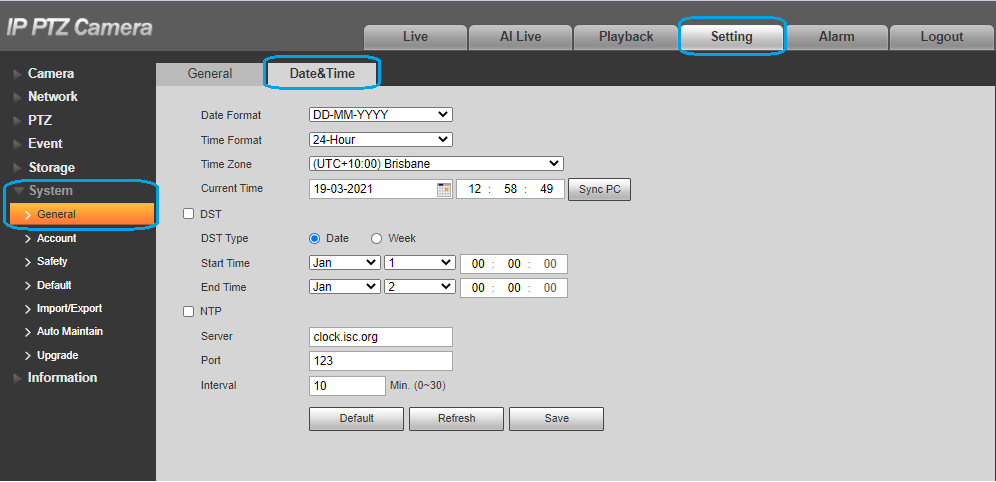This screenshot has width=996, height=482.
Task: Expand the PTZ menu section
Action: point(39,121)
